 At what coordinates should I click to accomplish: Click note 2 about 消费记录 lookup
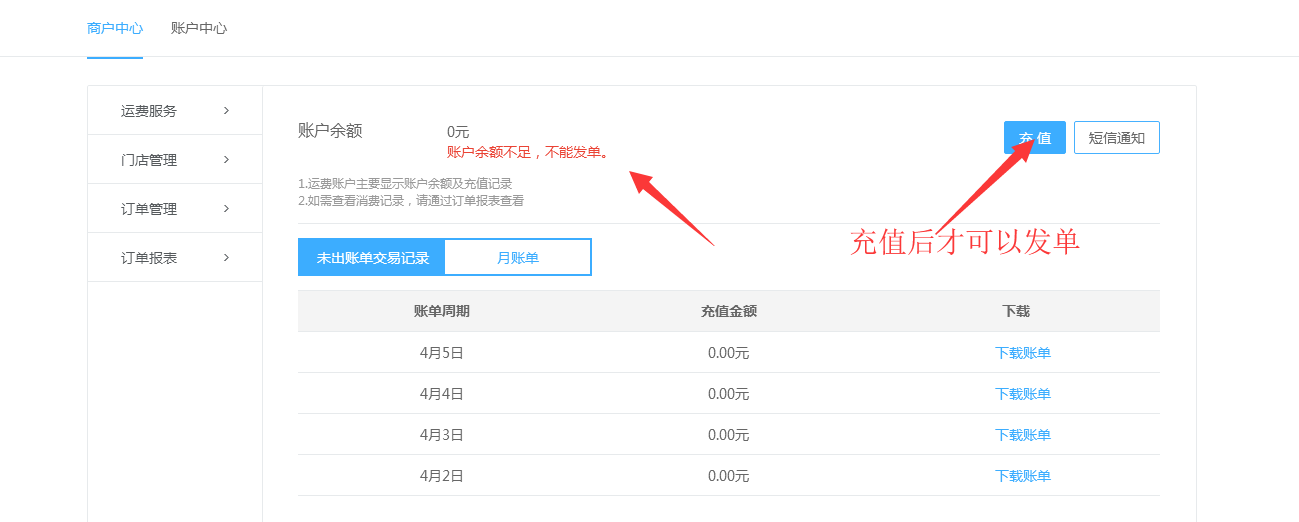pos(411,200)
